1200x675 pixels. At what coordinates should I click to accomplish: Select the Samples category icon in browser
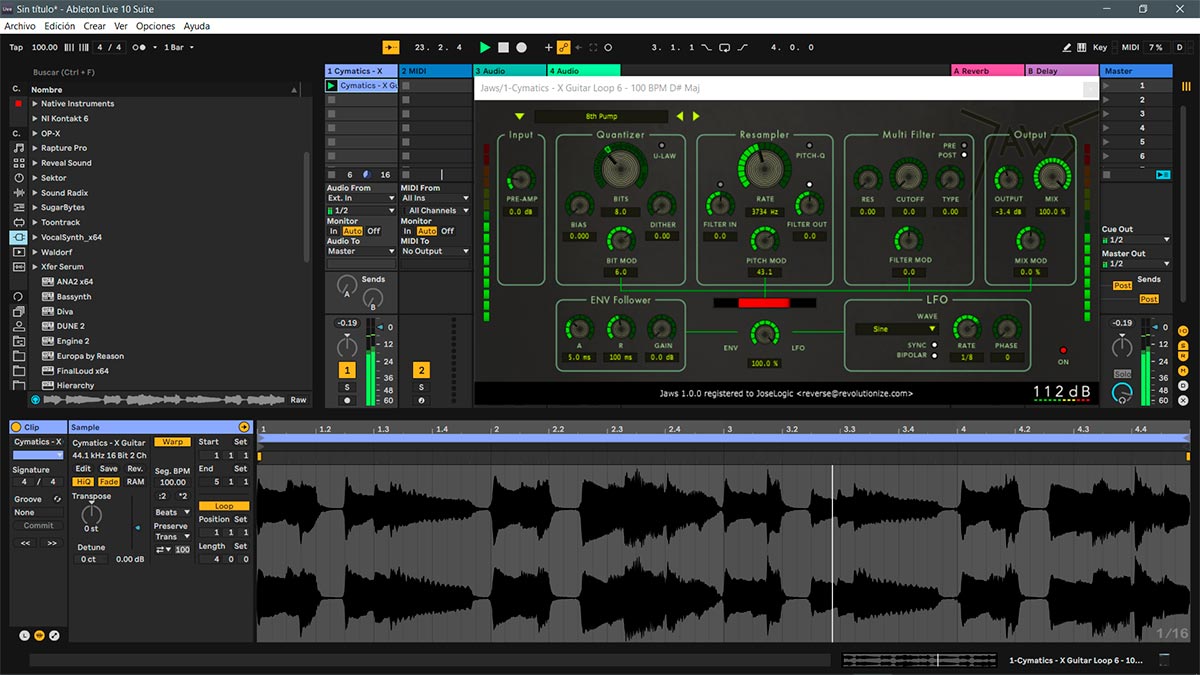[x=18, y=267]
